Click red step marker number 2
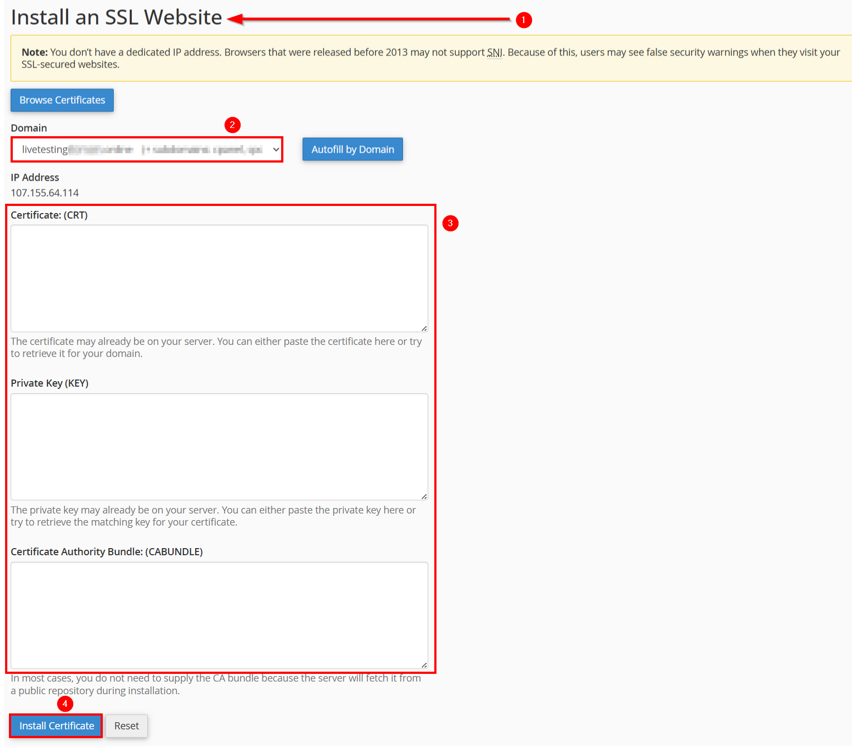The width and height of the screenshot is (852, 746). [232, 125]
